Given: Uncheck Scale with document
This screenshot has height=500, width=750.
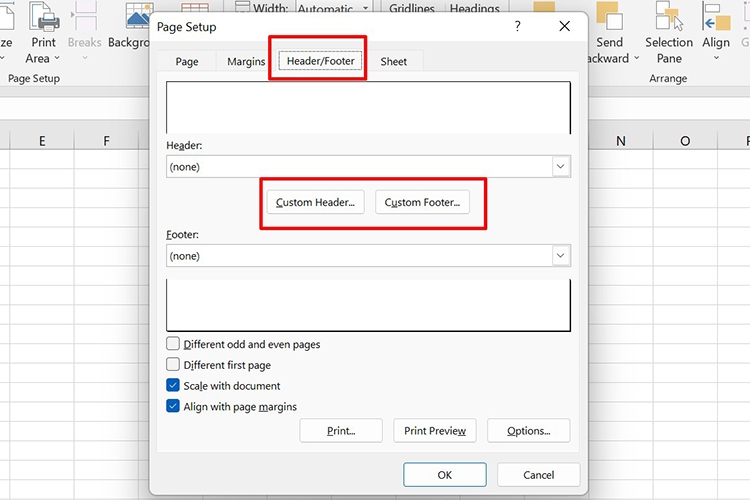Looking at the screenshot, I should 173,386.
